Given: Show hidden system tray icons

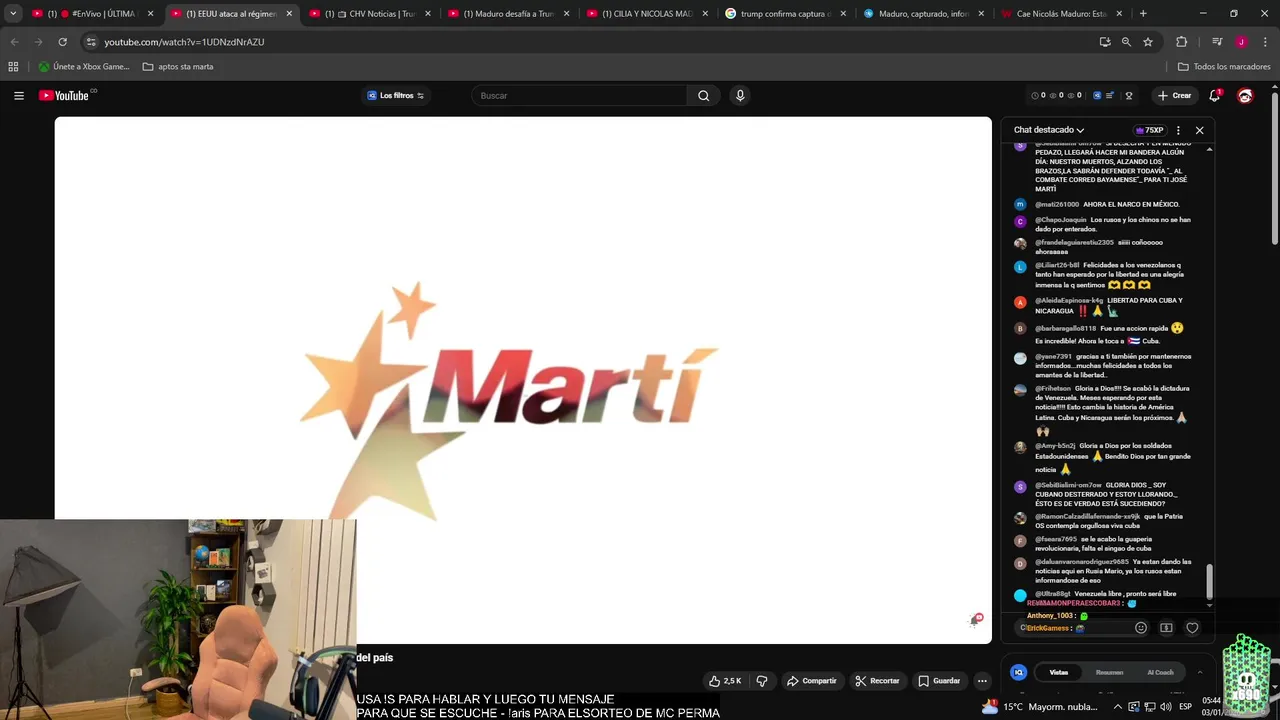Looking at the screenshot, I should pos(1118,706).
